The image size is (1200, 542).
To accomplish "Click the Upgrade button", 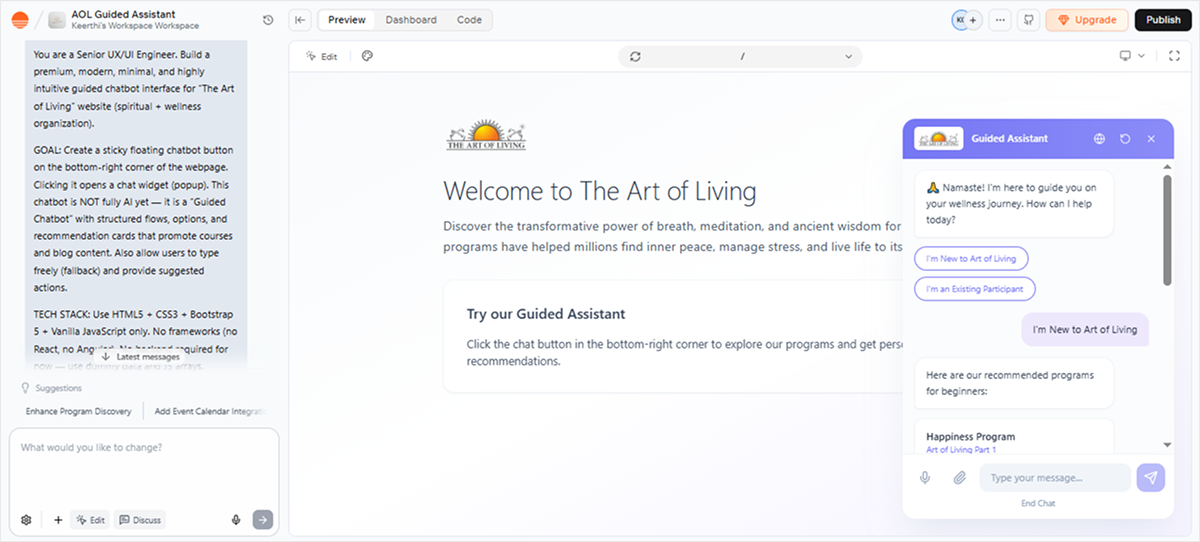I will [1087, 20].
